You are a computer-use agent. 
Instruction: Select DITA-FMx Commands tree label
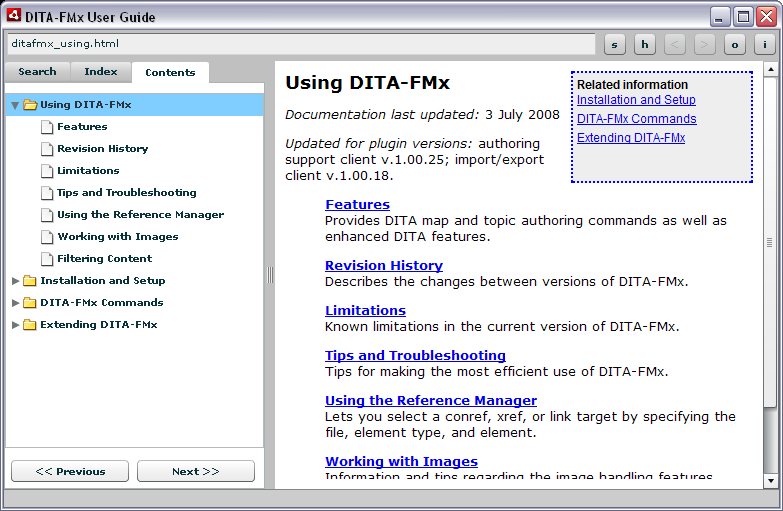[x=102, y=303]
